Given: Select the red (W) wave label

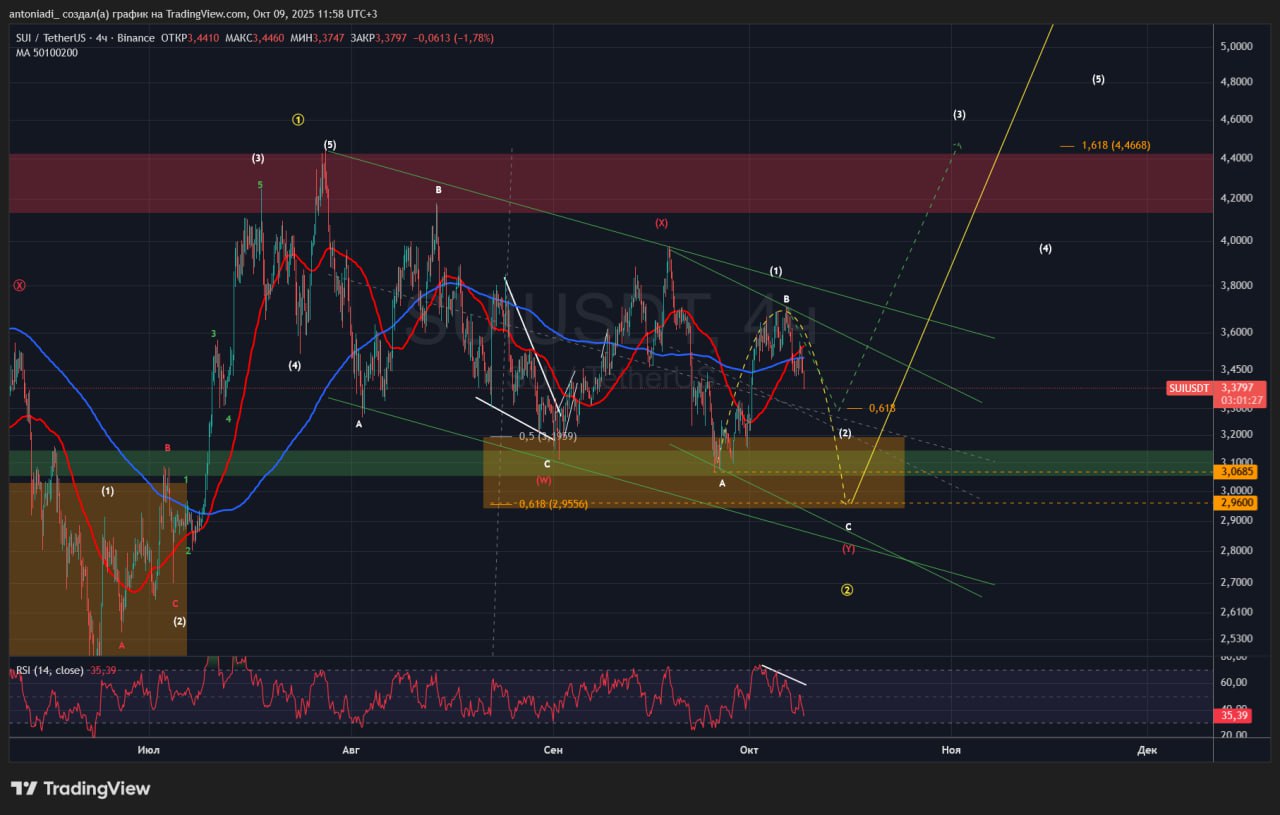Looking at the screenshot, I should [x=544, y=480].
